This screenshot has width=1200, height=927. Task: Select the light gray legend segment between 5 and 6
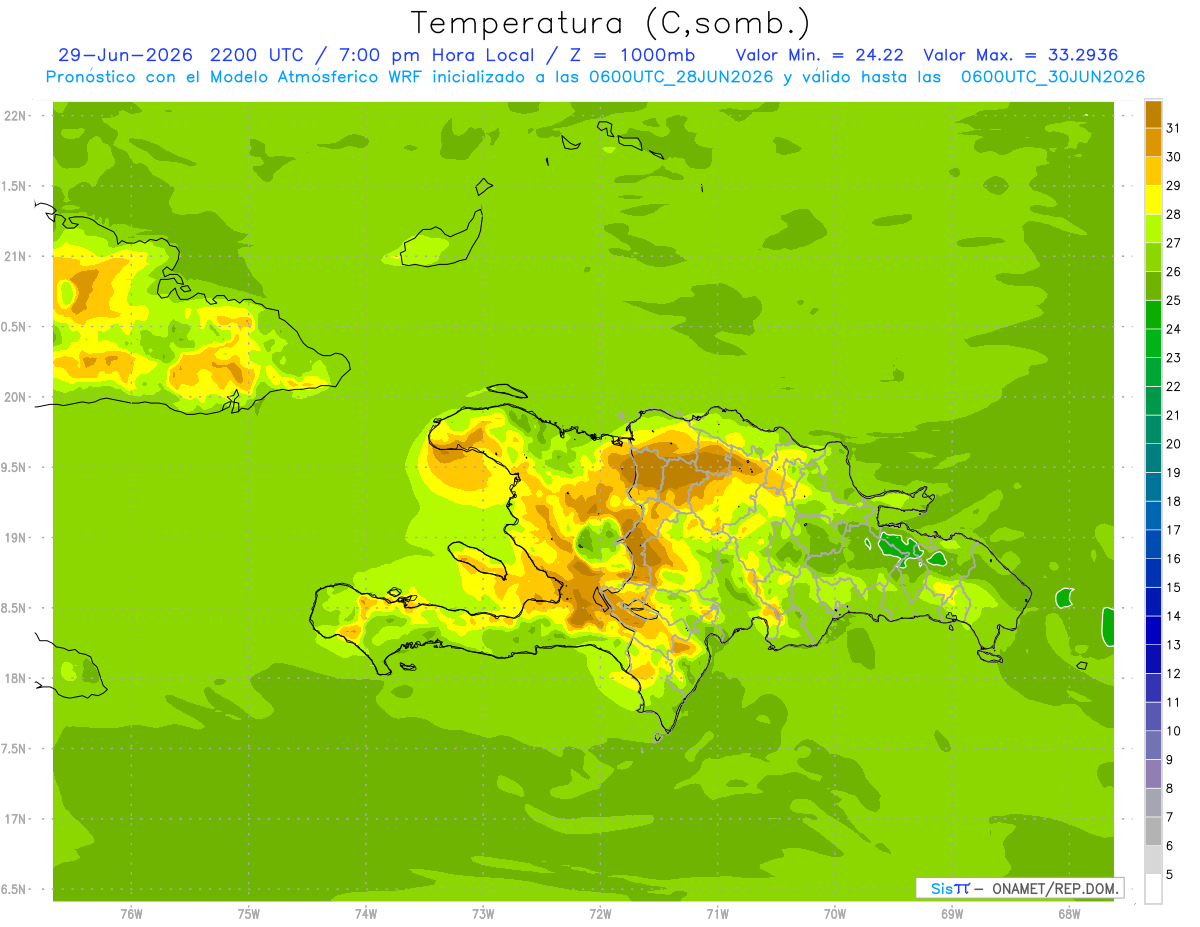click(1153, 860)
